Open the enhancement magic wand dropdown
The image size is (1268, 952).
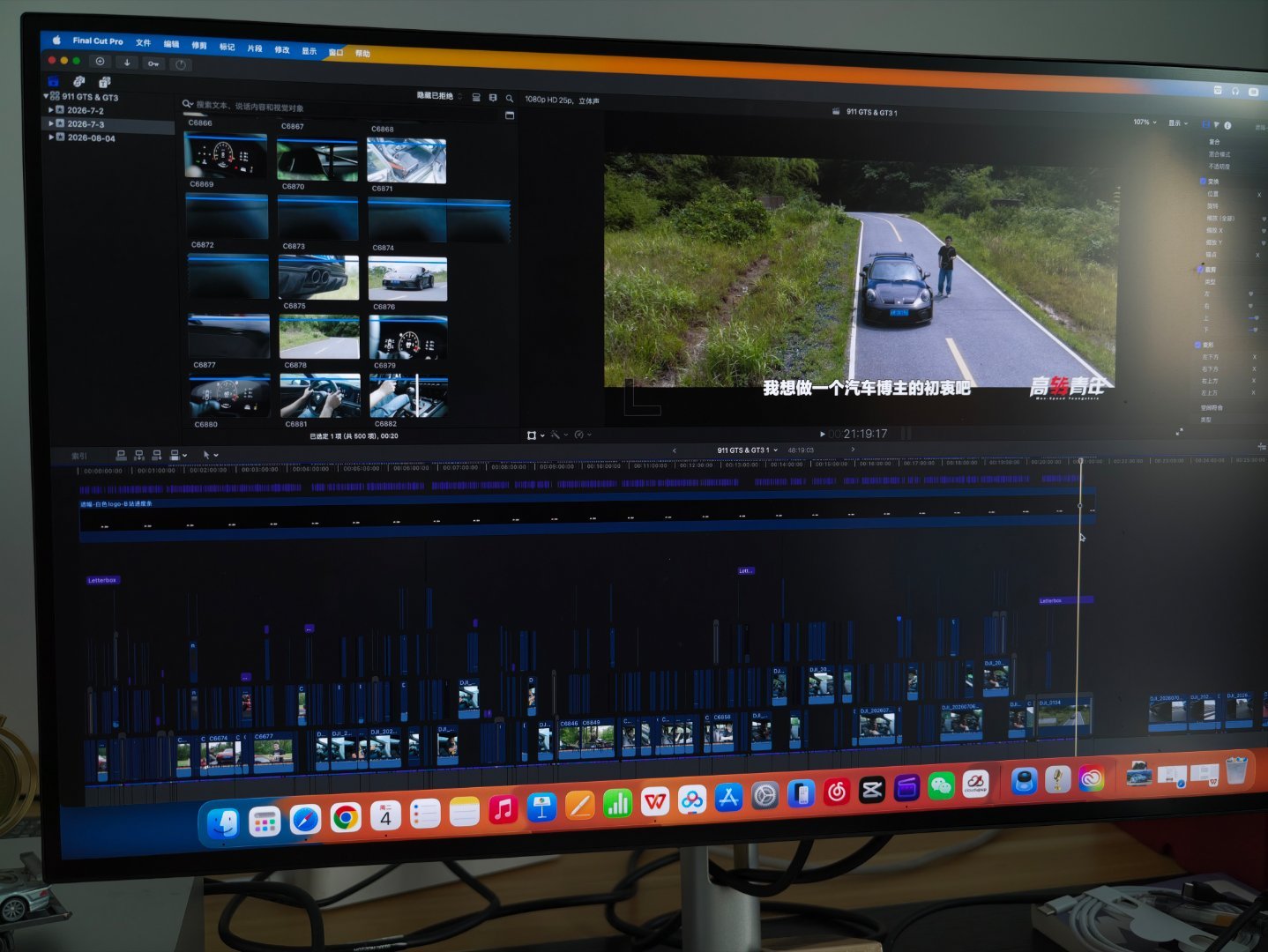point(559,435)
